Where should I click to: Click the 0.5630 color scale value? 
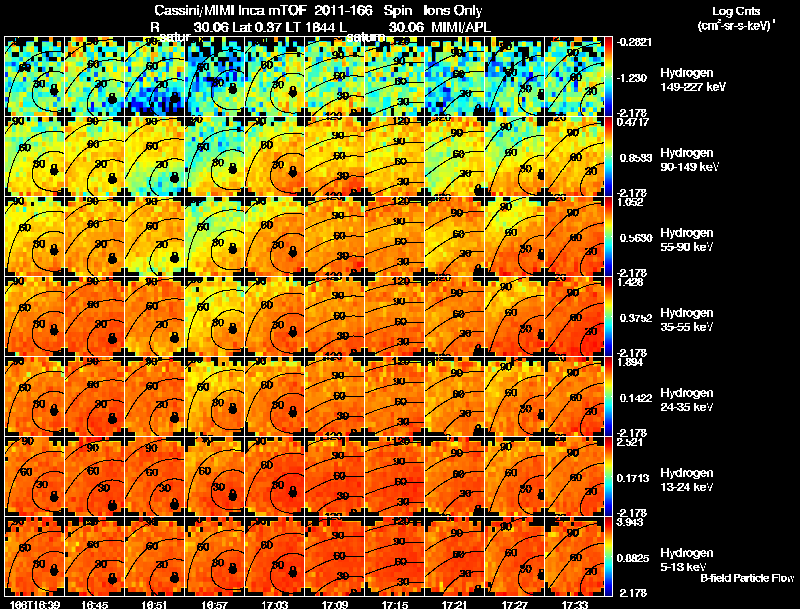pyautogui.click(x=636, y=238)
